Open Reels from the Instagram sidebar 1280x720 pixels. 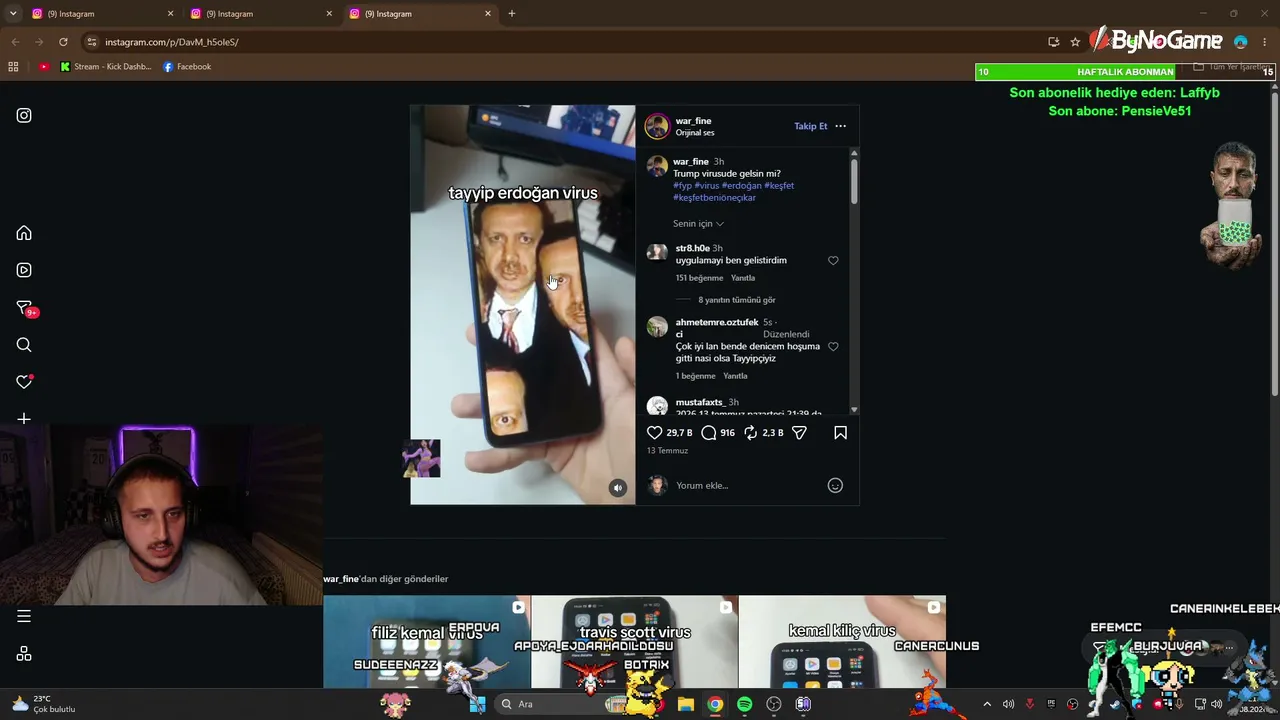click(24, 270)
